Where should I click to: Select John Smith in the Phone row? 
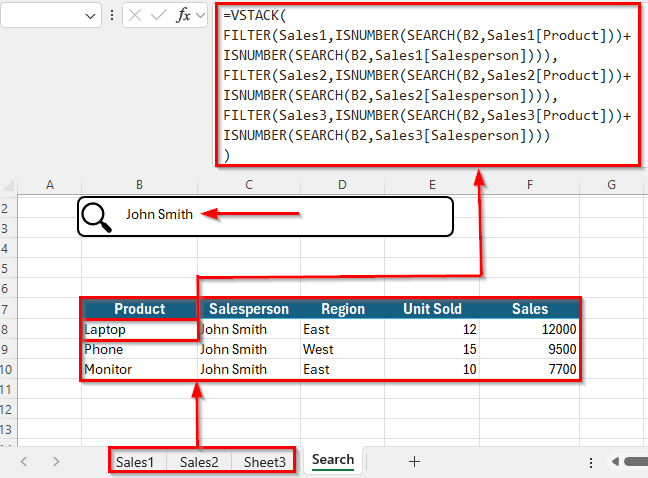click(249, 349)
